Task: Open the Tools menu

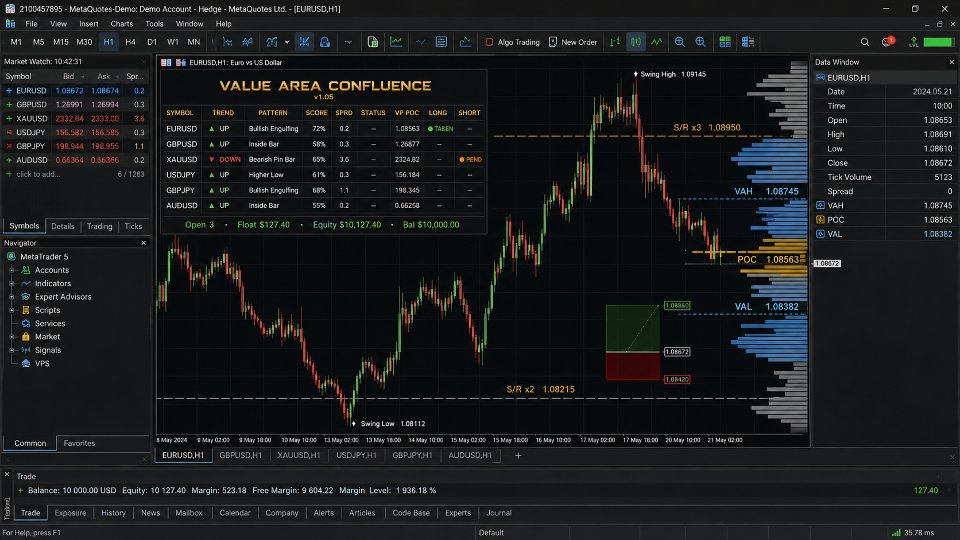Action: coord(154,24)
